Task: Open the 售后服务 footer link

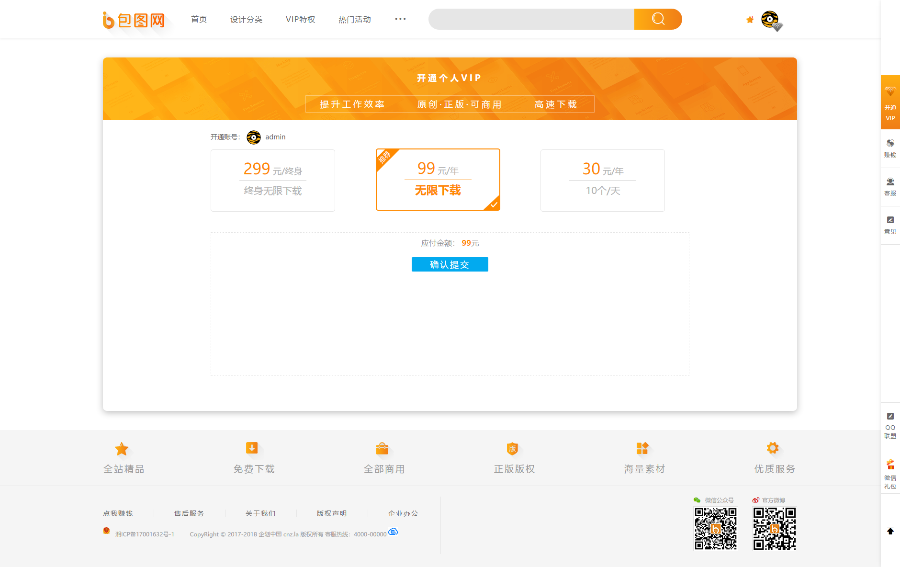Action: [x=189, y=513]
